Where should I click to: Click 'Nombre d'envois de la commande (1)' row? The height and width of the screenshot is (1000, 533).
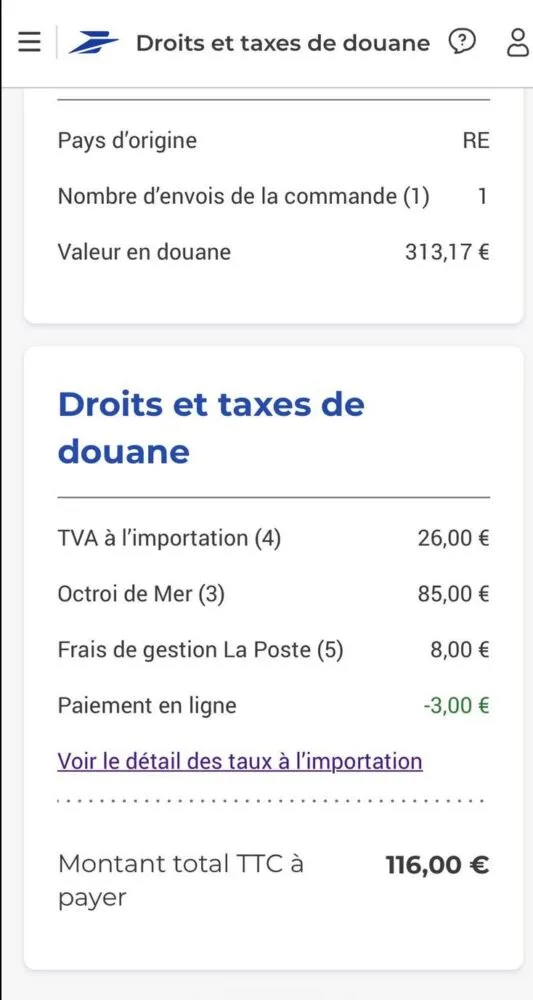coord(274,196)
